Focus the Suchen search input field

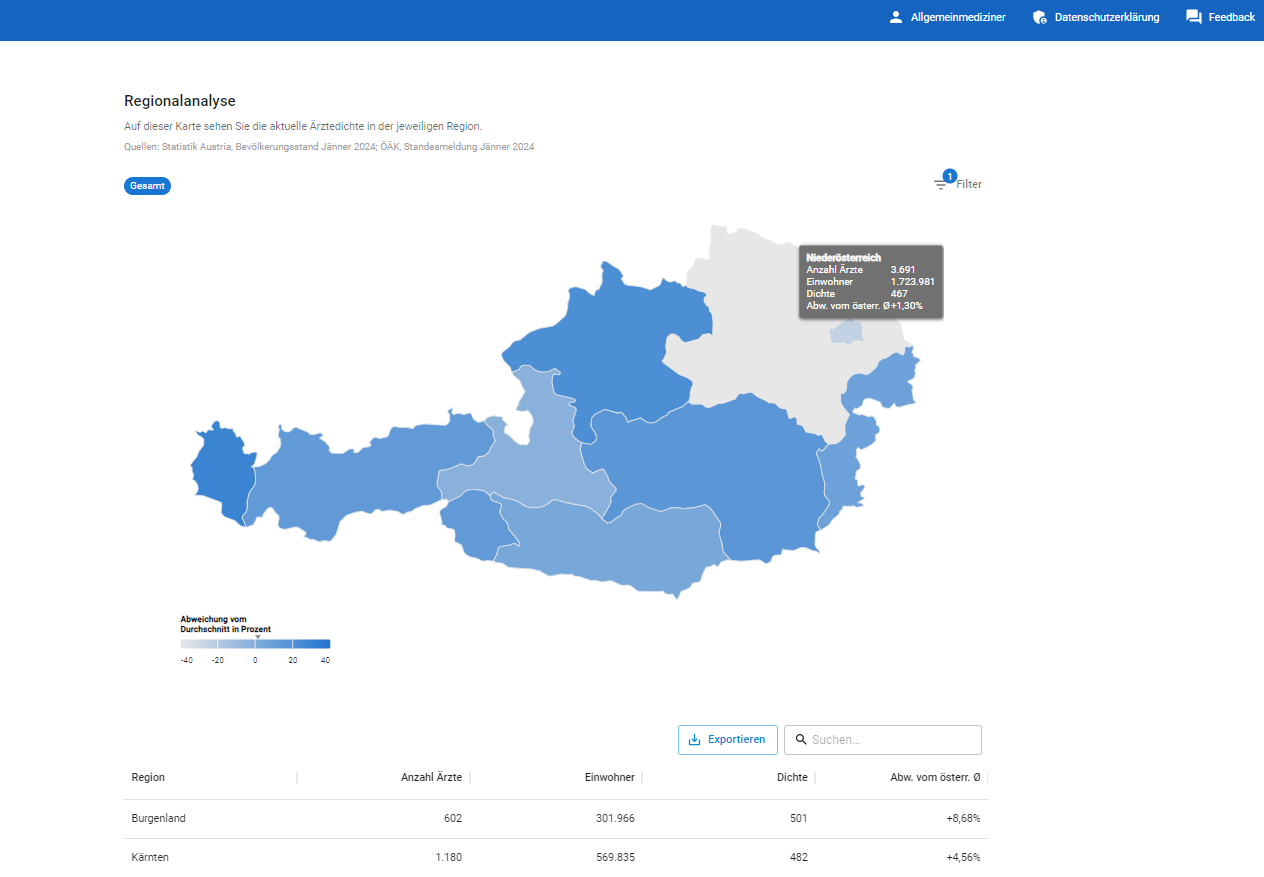[890, 740]
